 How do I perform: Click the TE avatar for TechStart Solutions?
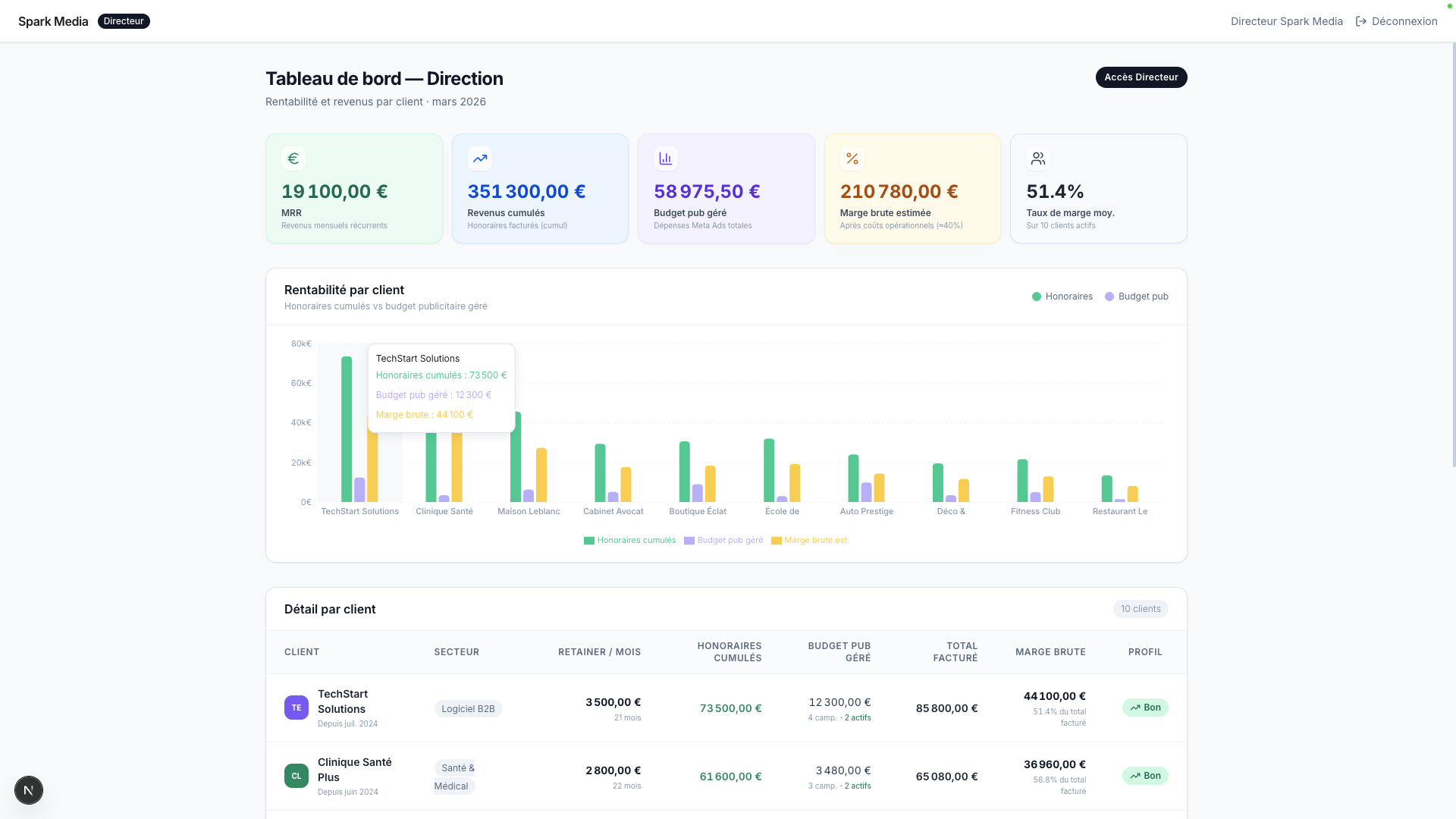tap(296, 708)
